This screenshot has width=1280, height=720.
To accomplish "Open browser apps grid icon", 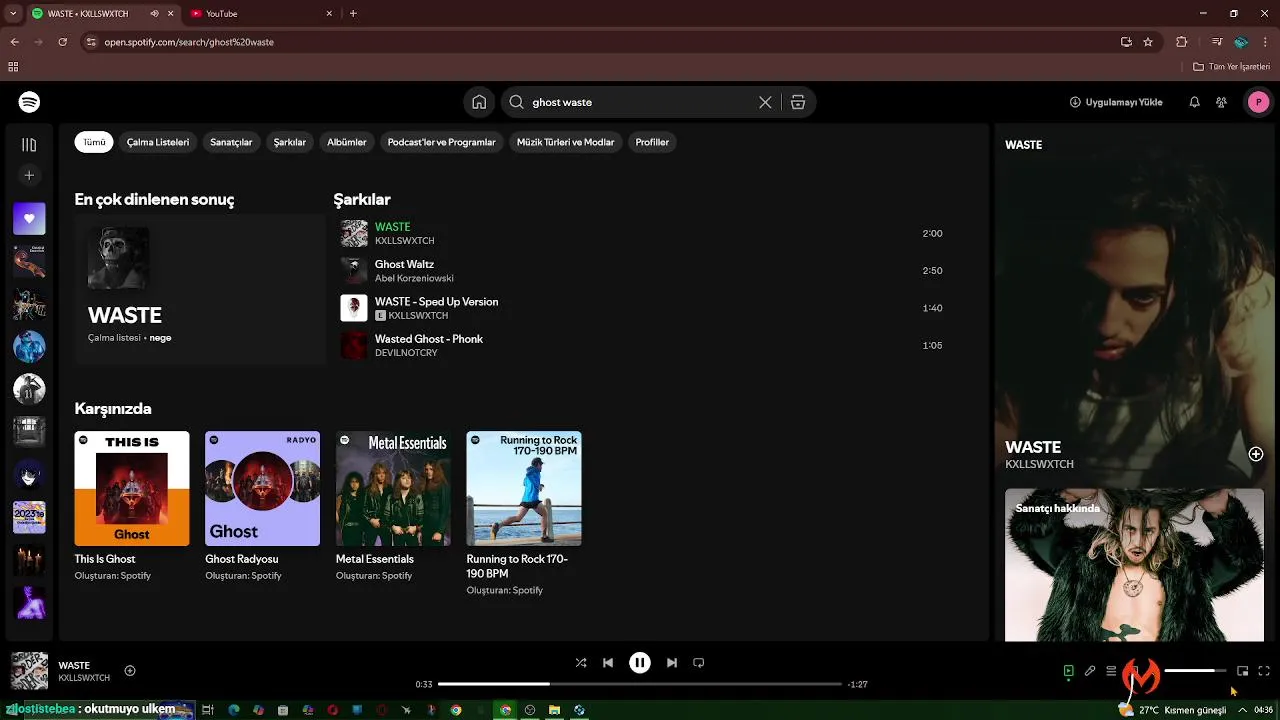I will [13, 67].
